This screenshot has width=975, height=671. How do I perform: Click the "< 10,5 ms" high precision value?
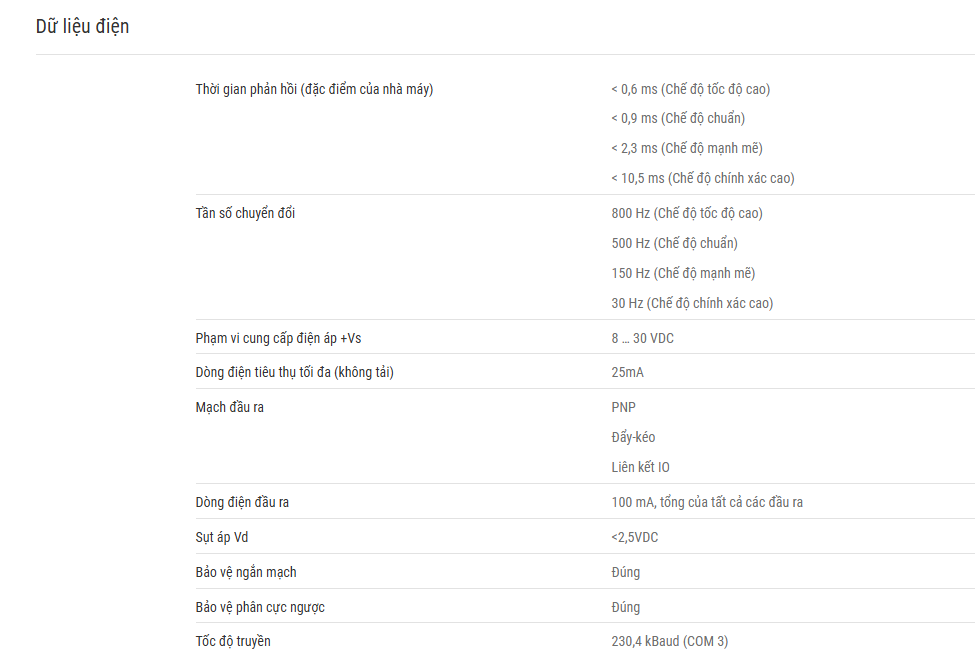pos(703,178)
